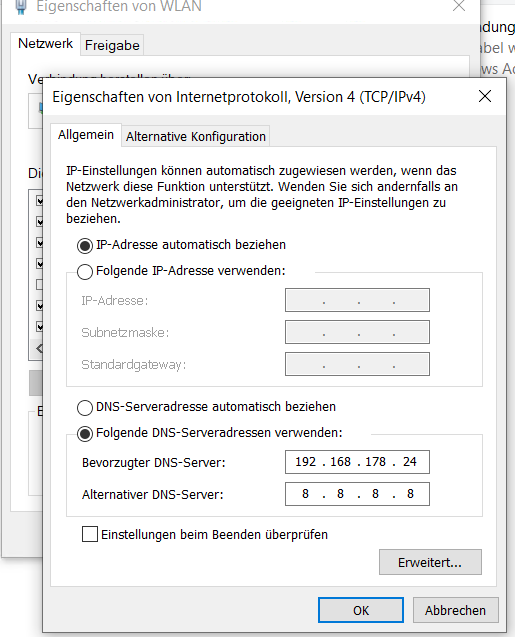Click the Subnetzmaske label text
The image size is (515, 637).
[125, 333]
